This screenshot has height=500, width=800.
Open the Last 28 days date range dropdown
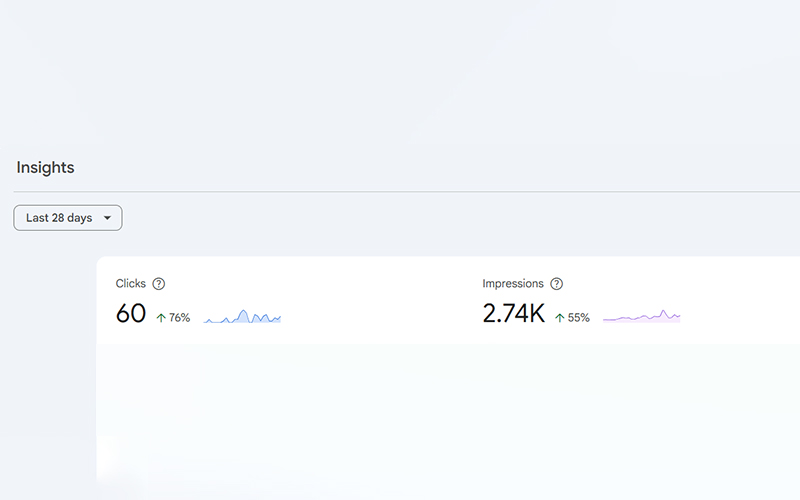68,218
